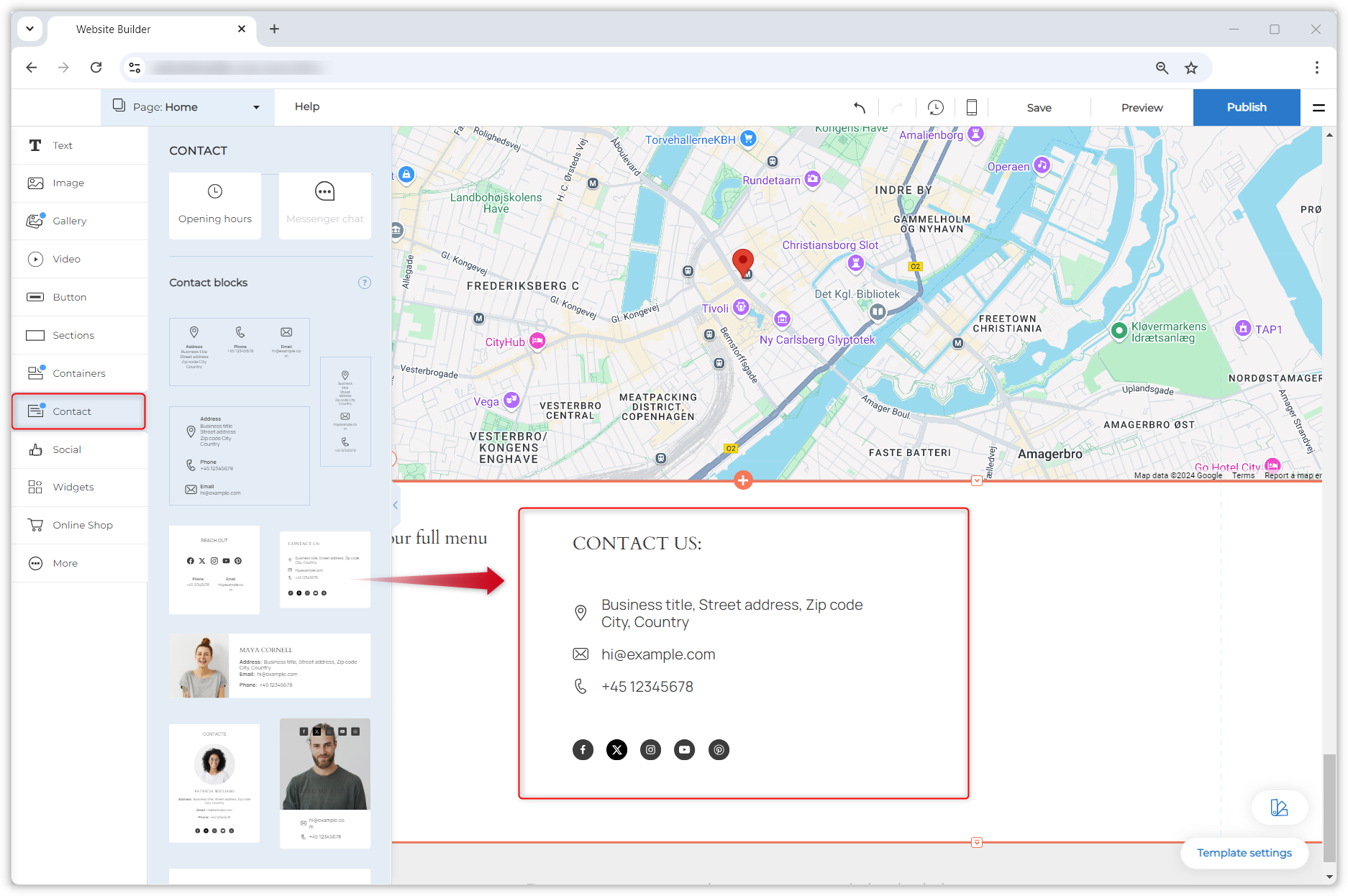The image size is (1348, 896).
Task: Switch to mobile view icon
Action: 971,108
